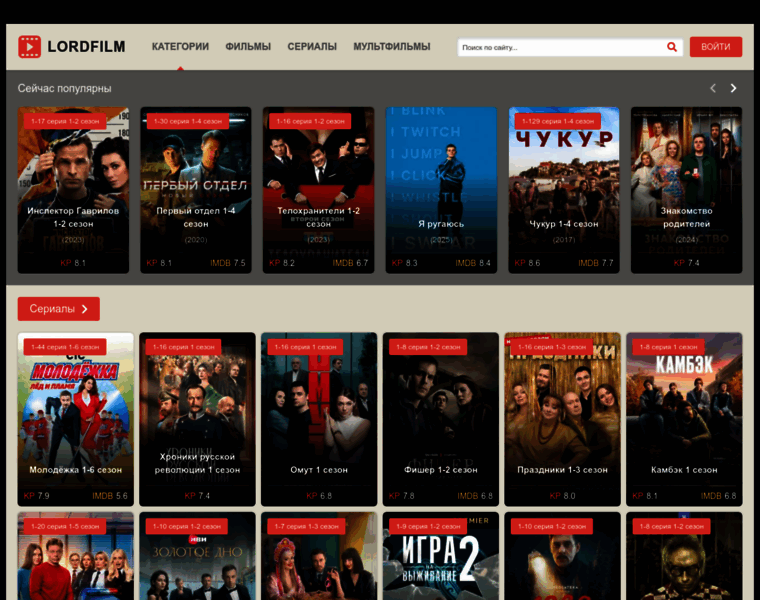Click the '1-129 серия 1-4 сезон' badge
Viewport: 760px width, 600px height.
tap(558, 121)
